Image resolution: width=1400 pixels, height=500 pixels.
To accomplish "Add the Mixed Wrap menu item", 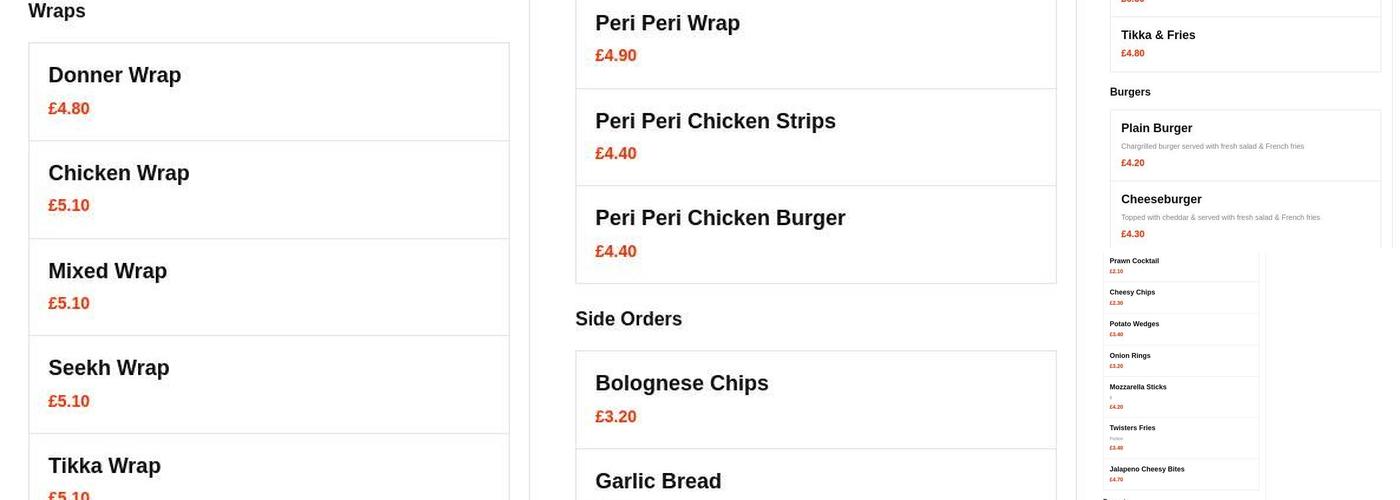I will click(268, 287).
